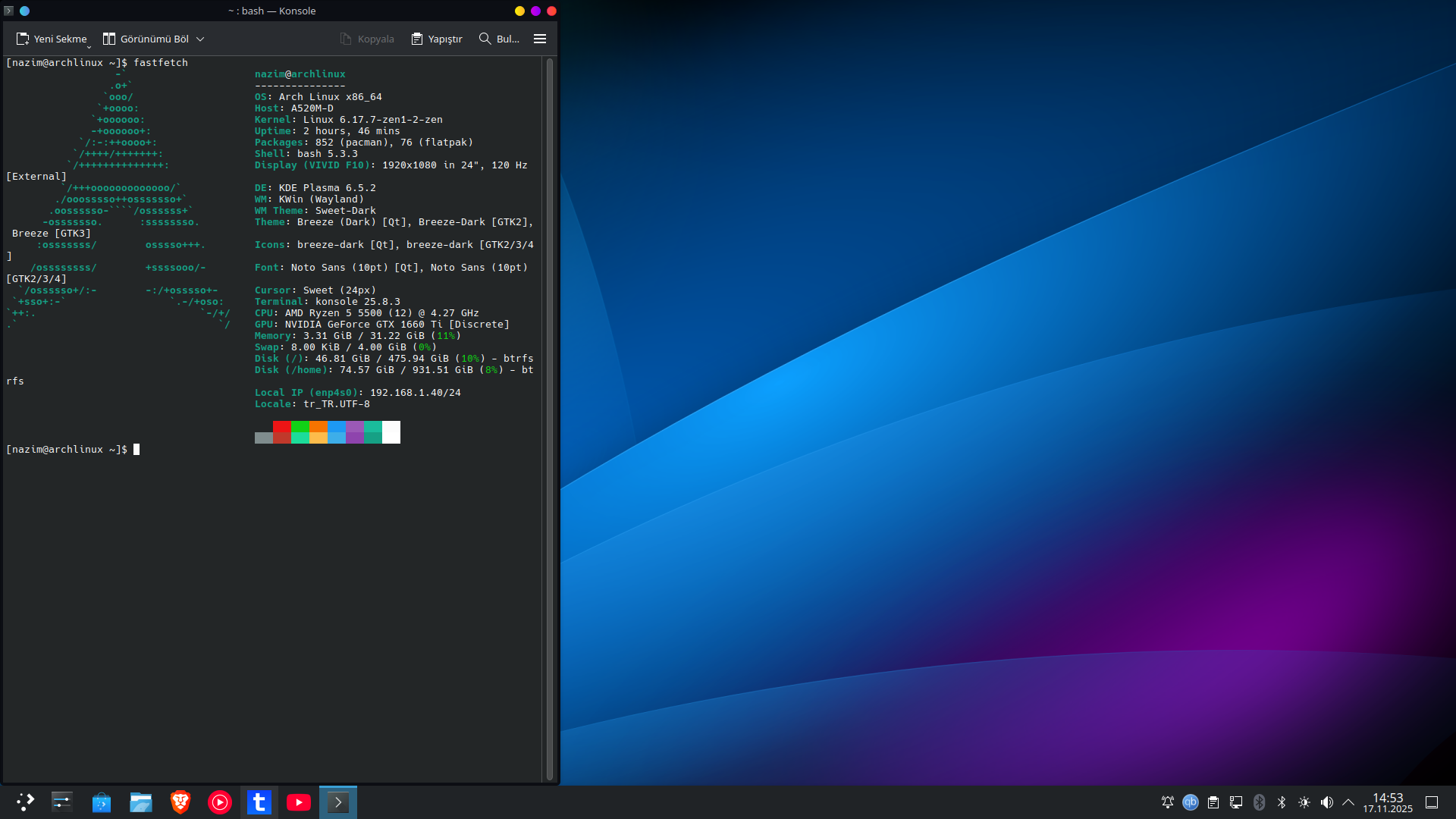Launch the Brave browser

click(x=180, y=802)
